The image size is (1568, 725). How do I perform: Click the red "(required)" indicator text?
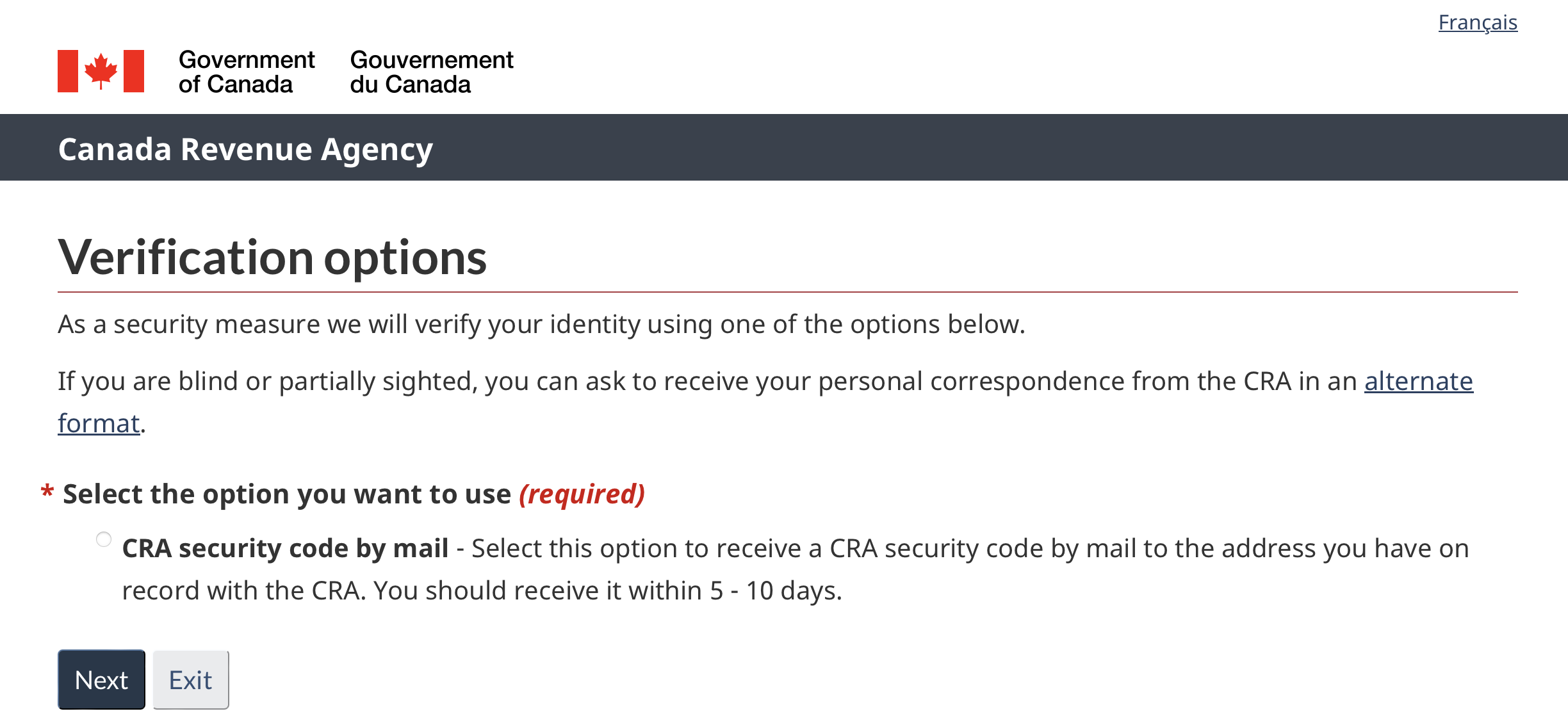coord(582,494)
